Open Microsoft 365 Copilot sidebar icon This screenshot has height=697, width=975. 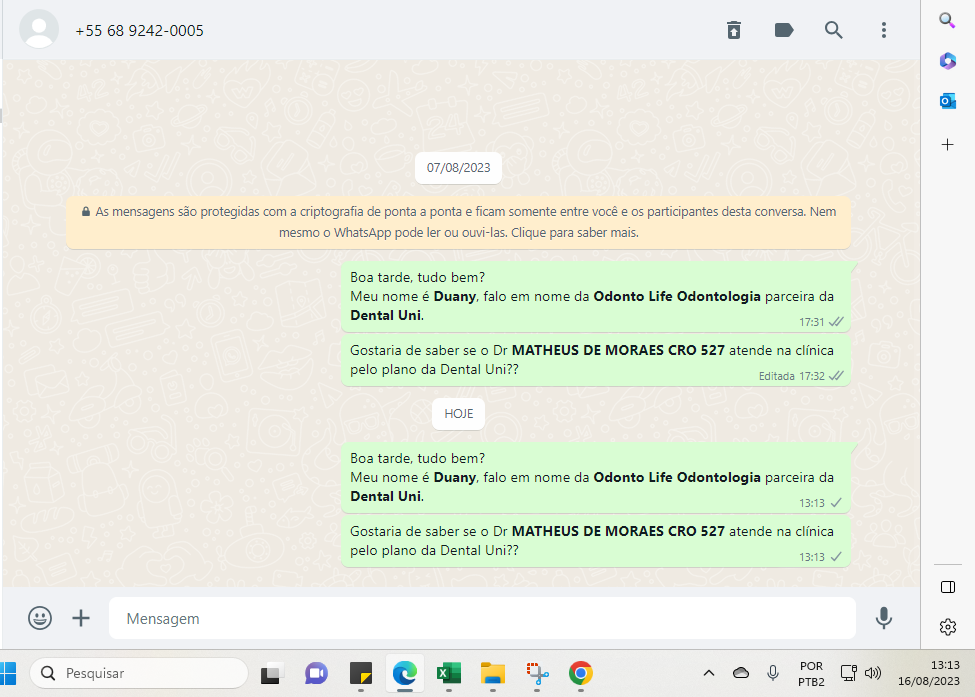pyautogui.click(x=948, y=61)
